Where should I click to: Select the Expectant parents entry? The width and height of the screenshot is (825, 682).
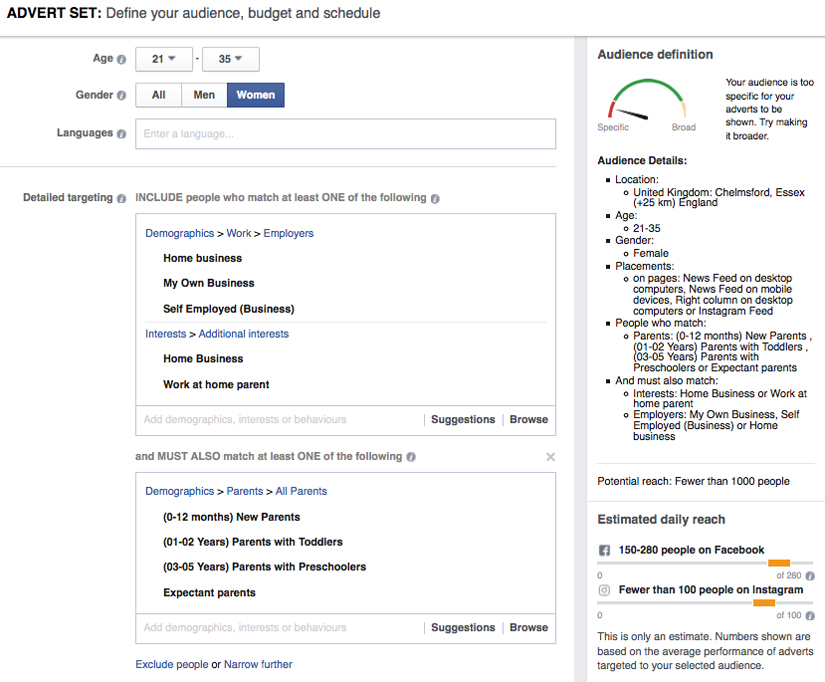tap(209, 593)
